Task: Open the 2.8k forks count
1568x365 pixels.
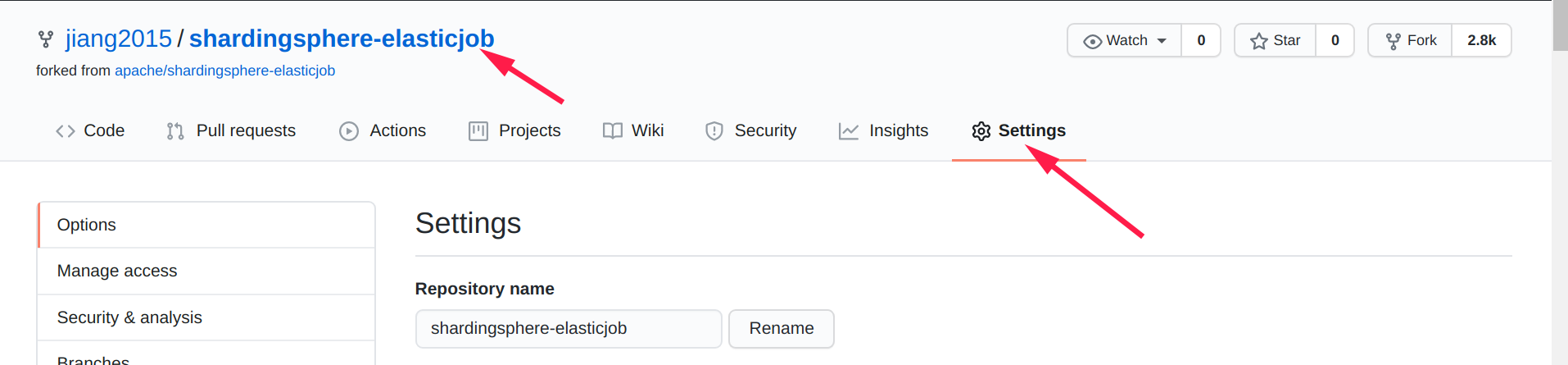Action: pyautogui.click(x=1481, y=40)
